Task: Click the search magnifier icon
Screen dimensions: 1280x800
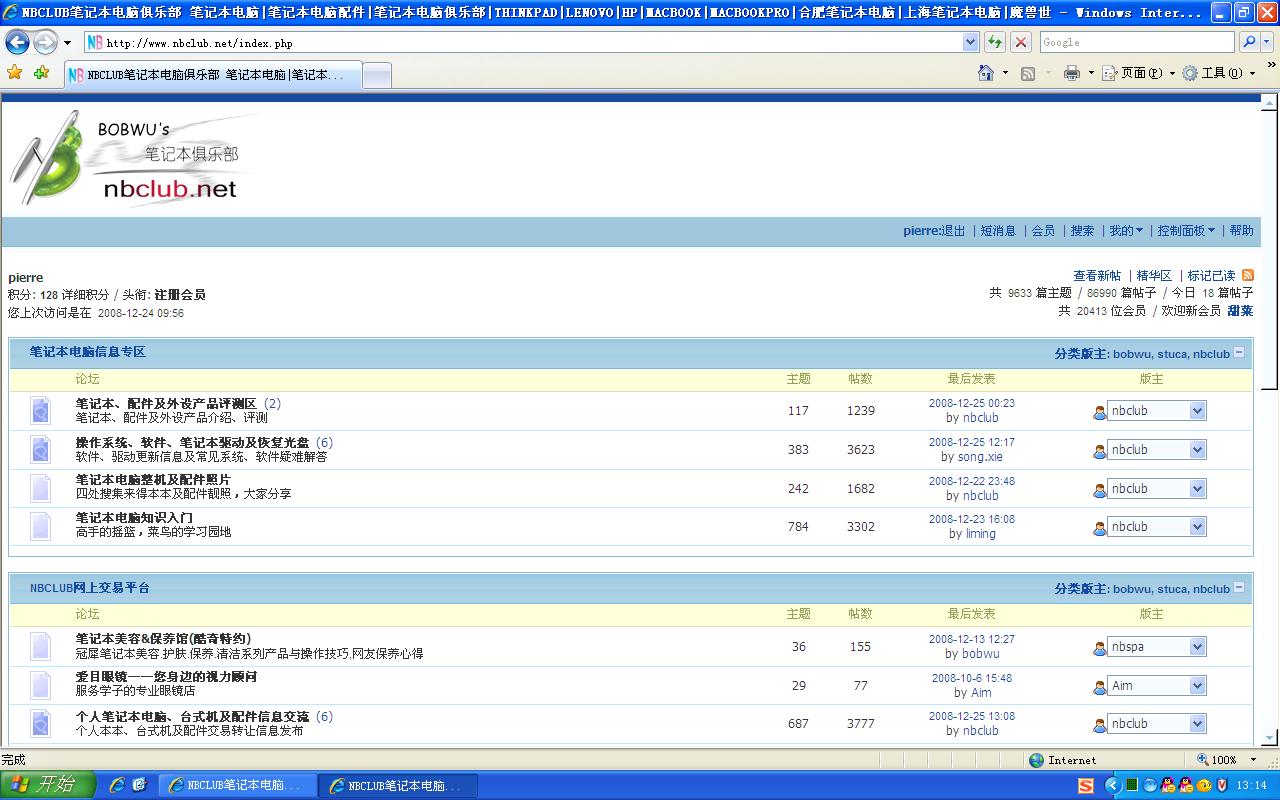Action: 1249,42
